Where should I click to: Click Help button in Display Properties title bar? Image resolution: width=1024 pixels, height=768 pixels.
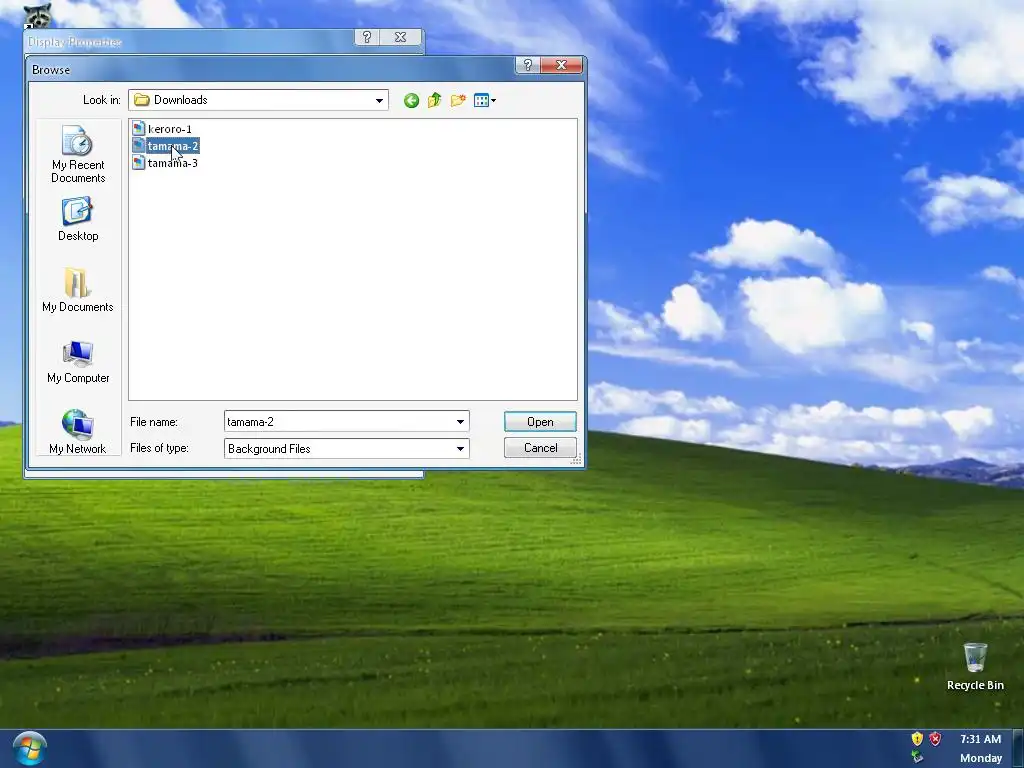coord(367,37)
